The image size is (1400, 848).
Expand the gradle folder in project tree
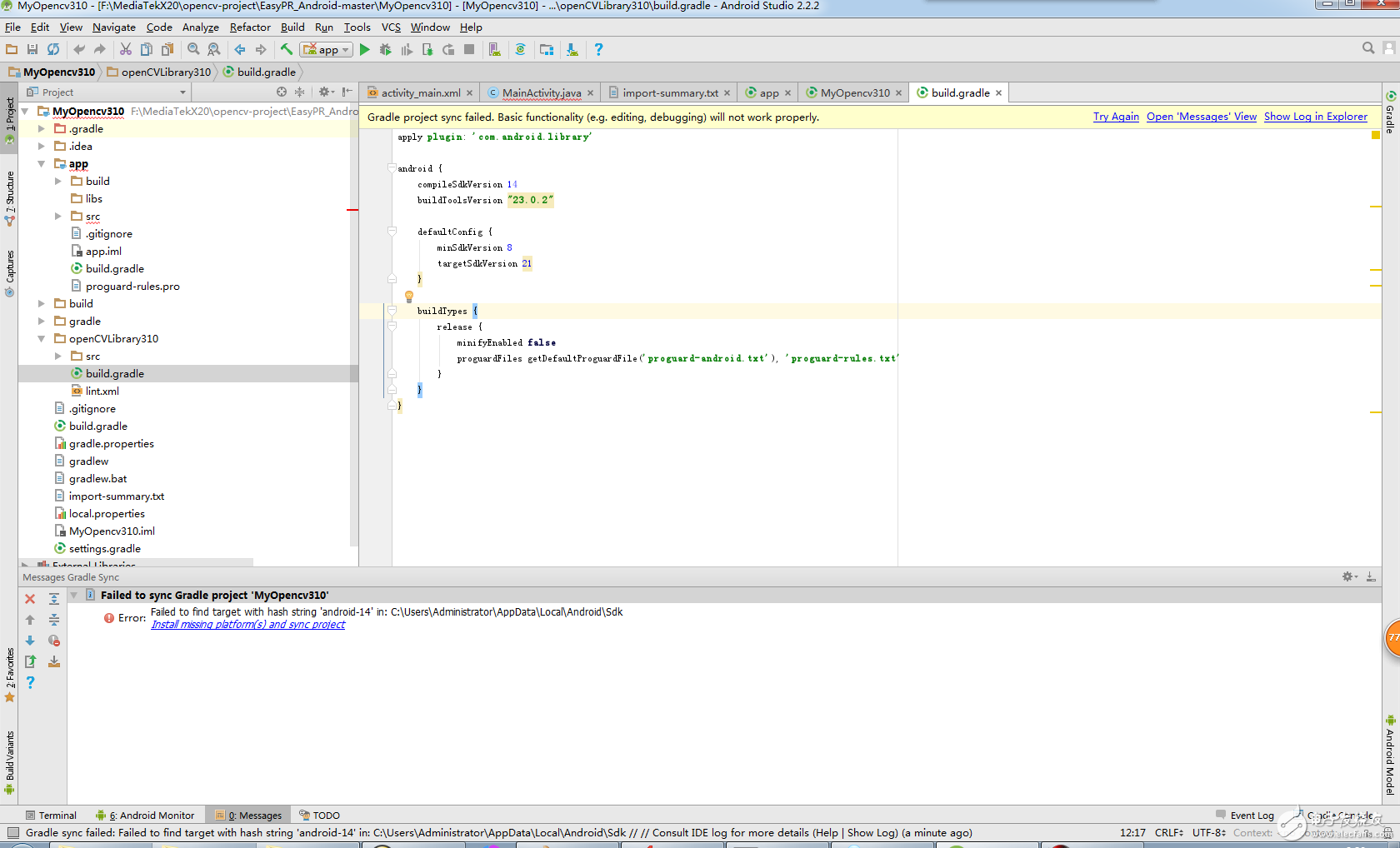coord(42,322)
